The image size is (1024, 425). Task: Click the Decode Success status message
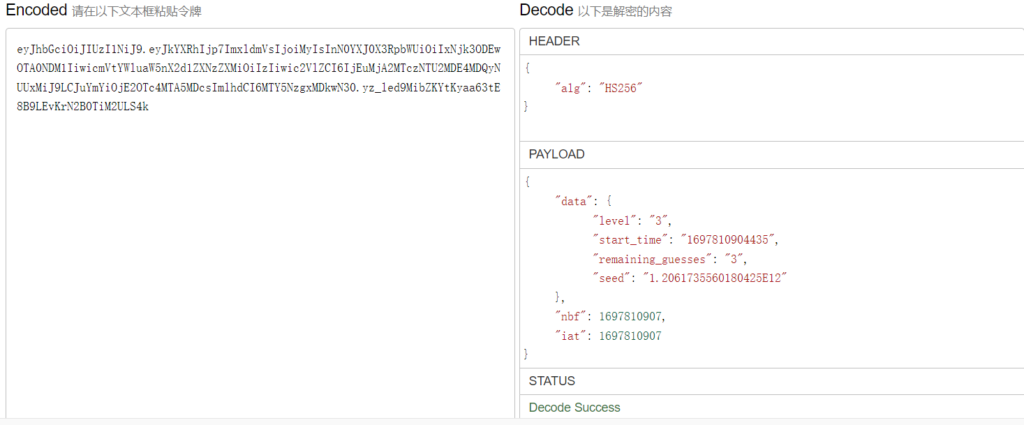(574, 407)
